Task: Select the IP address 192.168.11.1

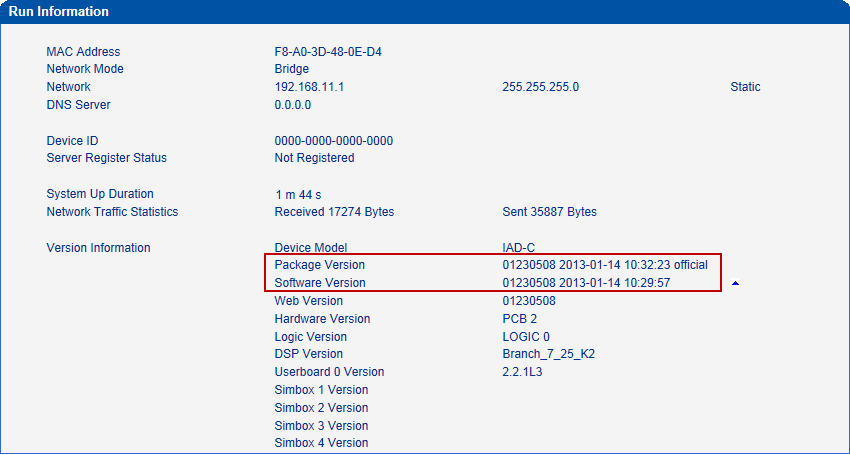Action: pyautogui.click(x=309, y=87)
